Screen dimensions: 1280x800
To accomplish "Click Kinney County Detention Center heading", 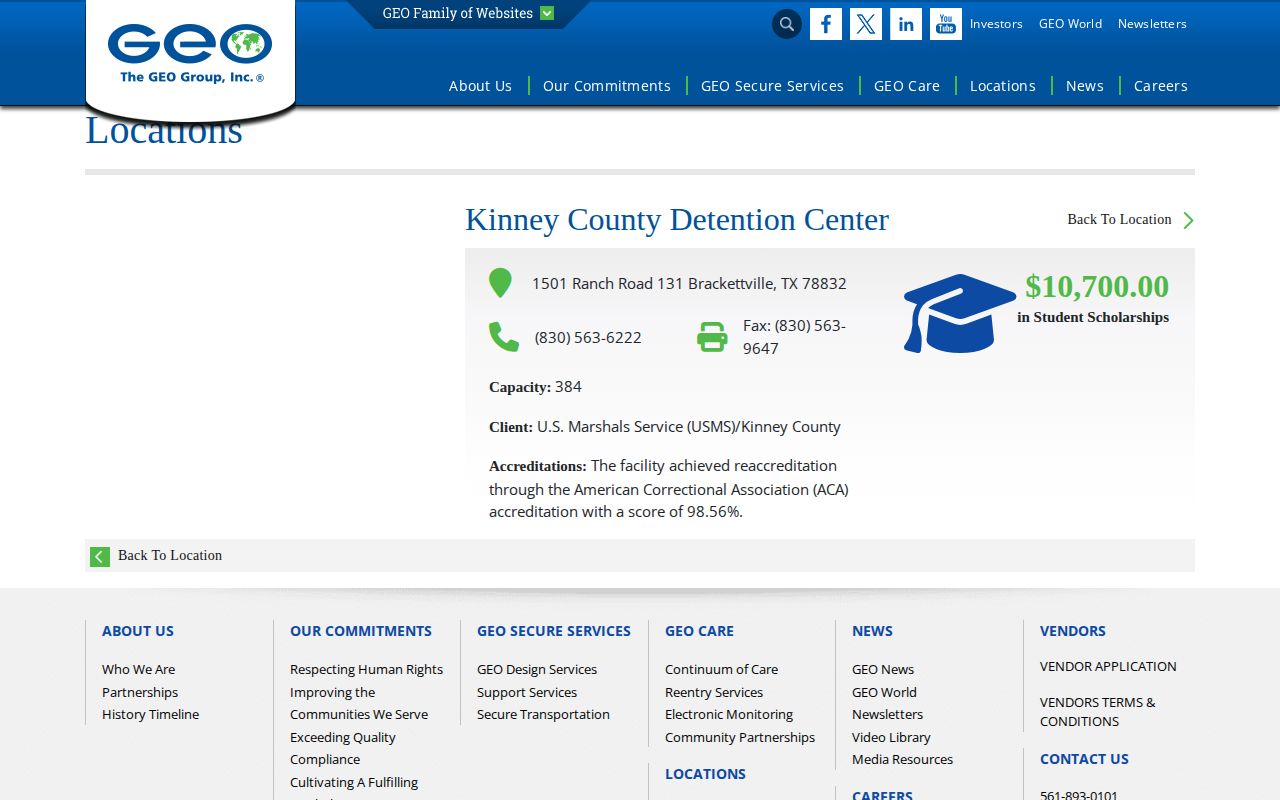I will (x=677, y=220).
